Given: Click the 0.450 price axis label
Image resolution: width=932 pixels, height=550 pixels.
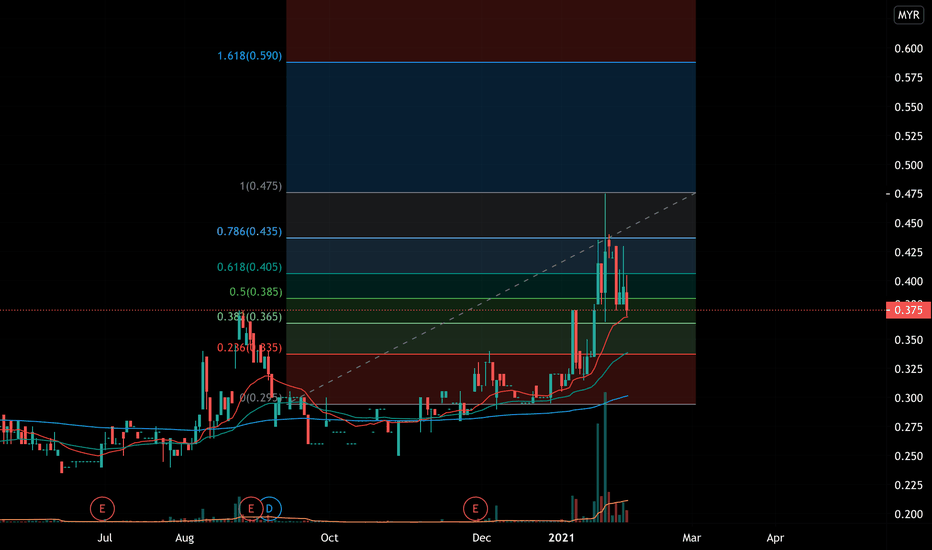Looking at the screenshot, I should pos(908,224).
